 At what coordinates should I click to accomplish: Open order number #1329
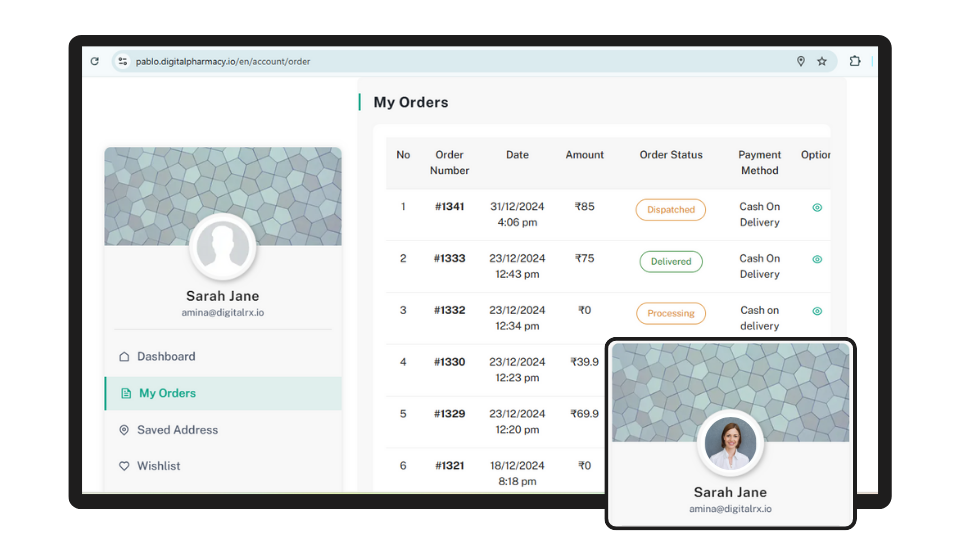(x=449, y=414)
